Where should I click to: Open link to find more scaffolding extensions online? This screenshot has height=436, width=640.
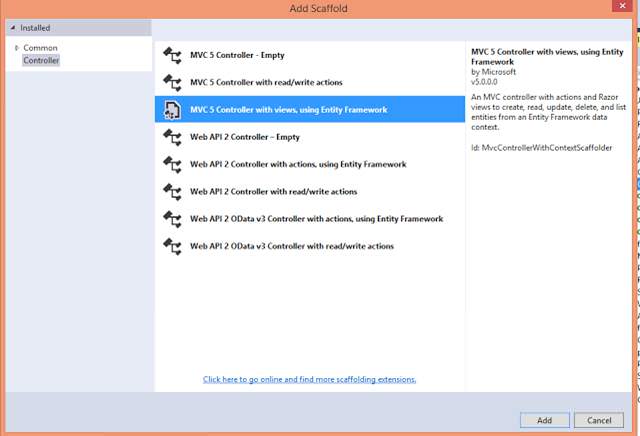(309, 379)
